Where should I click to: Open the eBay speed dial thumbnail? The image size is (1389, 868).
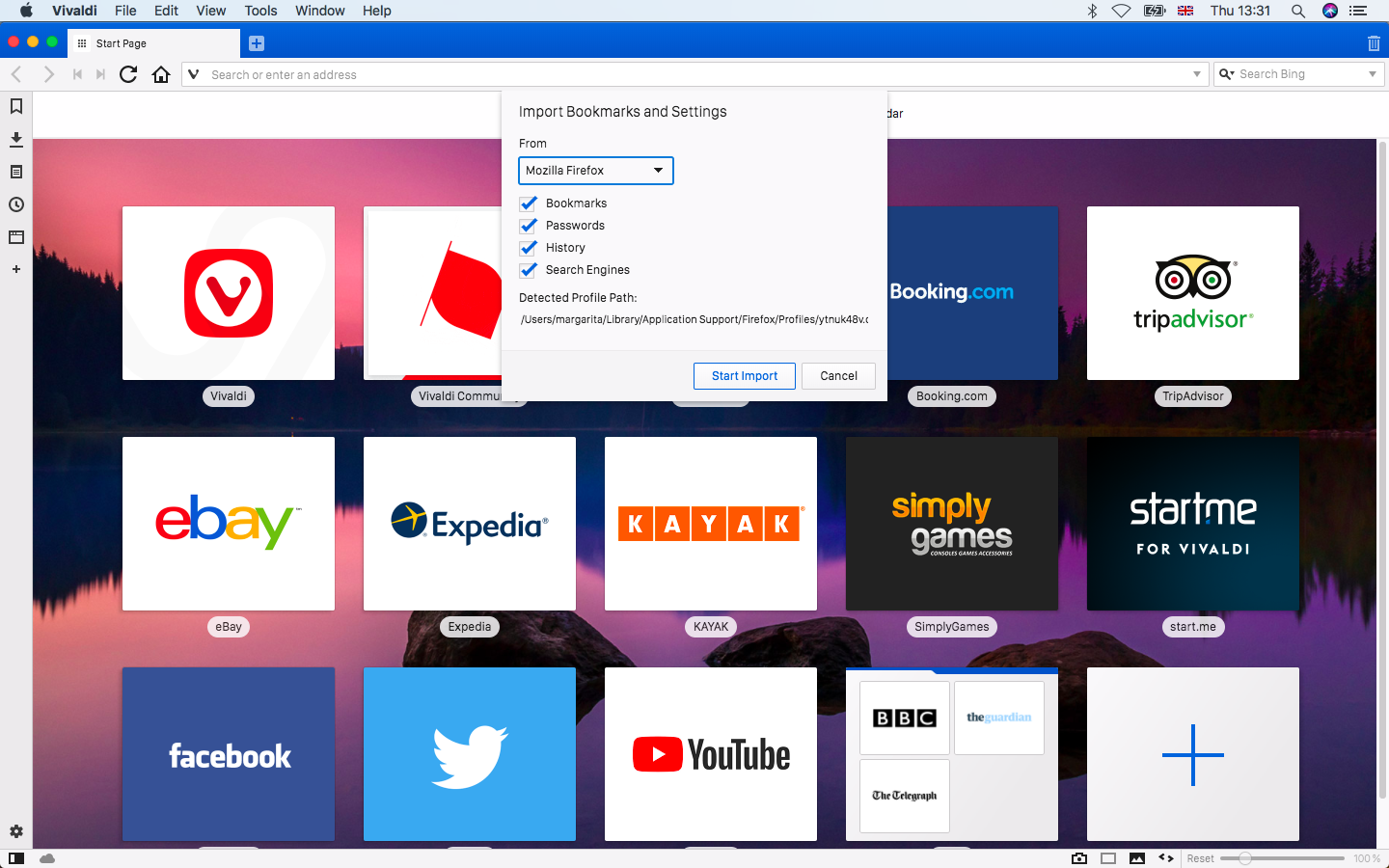229,524
